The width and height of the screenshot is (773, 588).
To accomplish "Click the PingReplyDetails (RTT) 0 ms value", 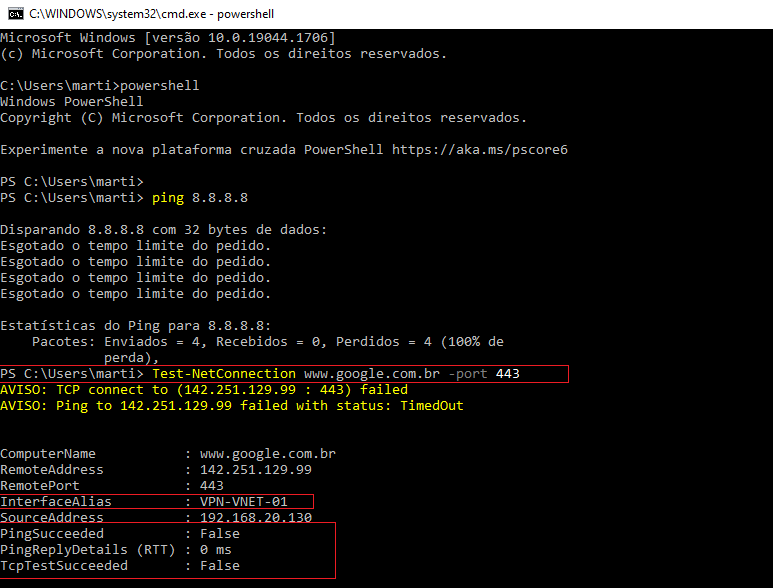I will point(216,550).
